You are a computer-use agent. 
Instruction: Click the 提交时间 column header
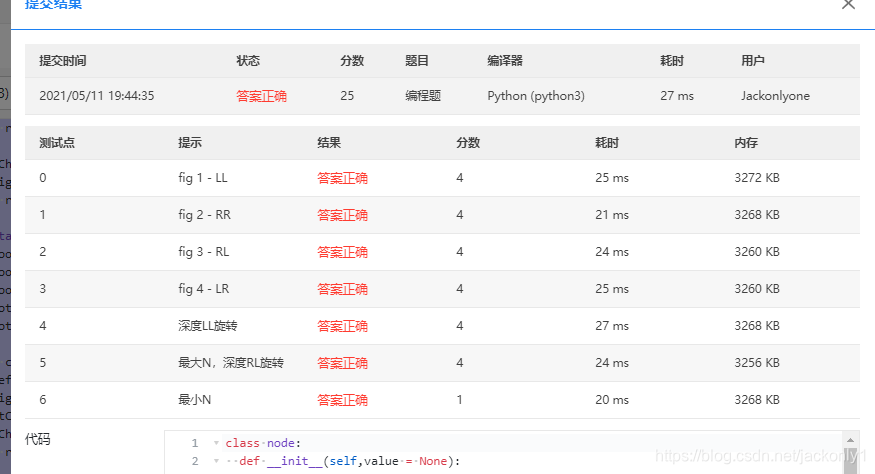62,60
